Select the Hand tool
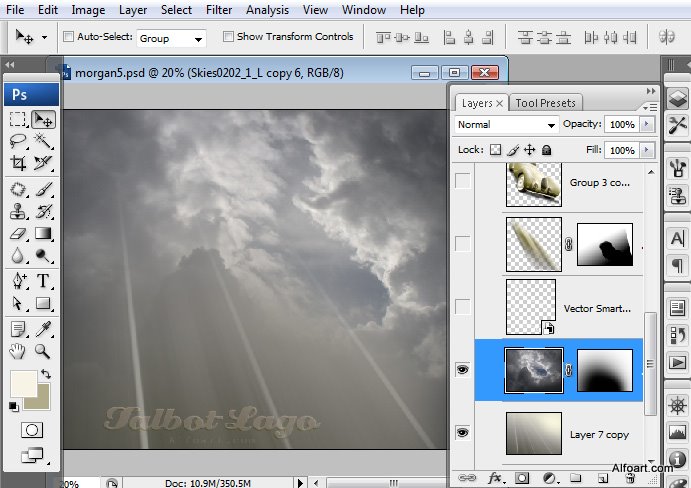This screenshot has width=691, height=488. [x=18, y=351]
